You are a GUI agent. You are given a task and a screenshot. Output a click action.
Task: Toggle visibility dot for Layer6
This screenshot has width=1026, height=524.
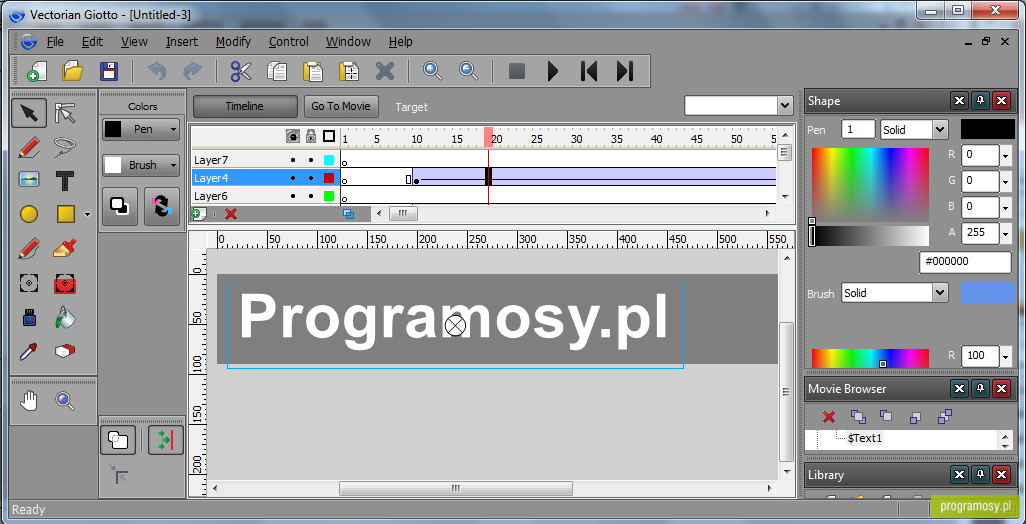click(292, 196)
